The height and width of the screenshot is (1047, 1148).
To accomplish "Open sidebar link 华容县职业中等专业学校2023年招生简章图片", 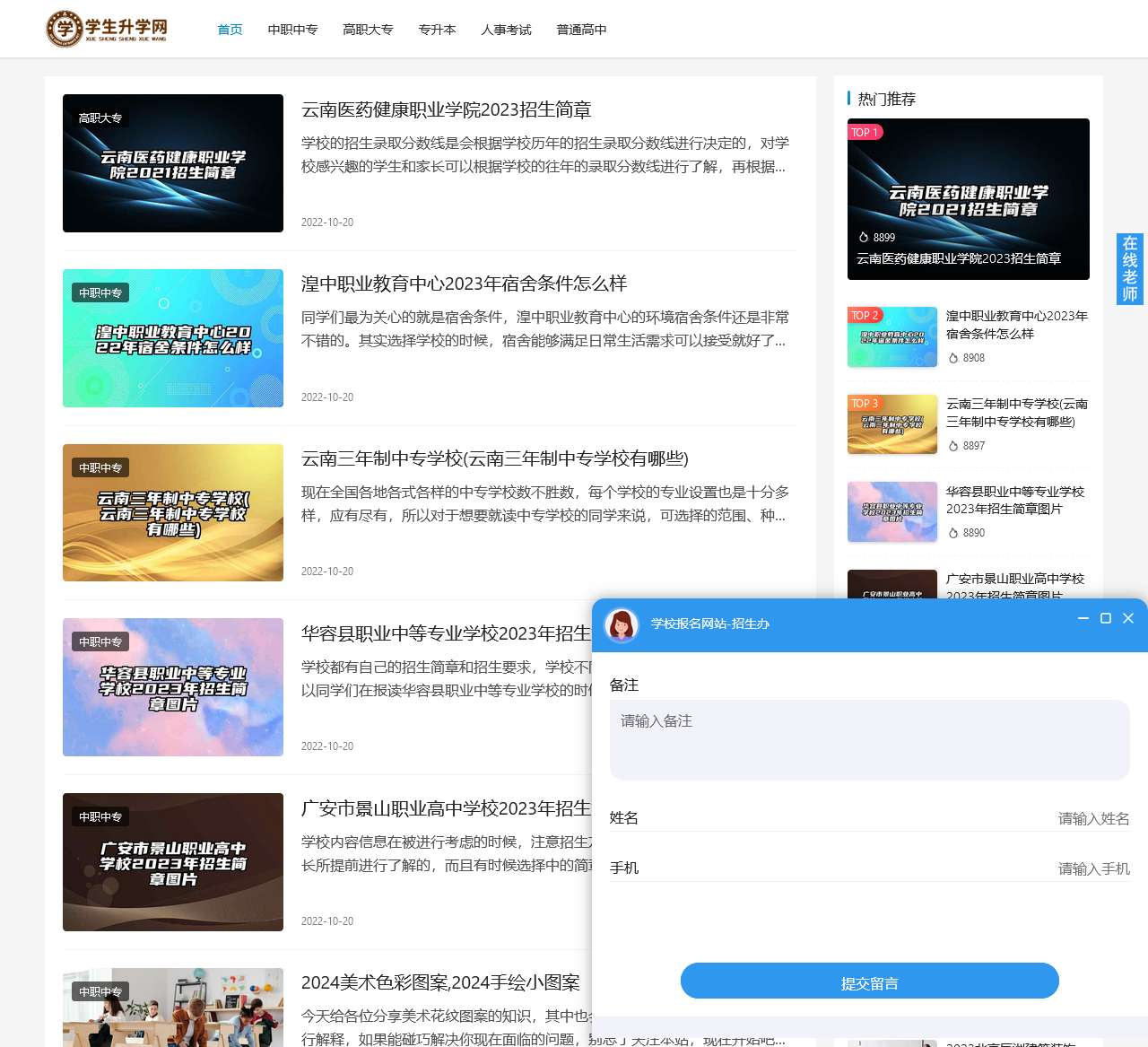I will [x=1015, y=500].
